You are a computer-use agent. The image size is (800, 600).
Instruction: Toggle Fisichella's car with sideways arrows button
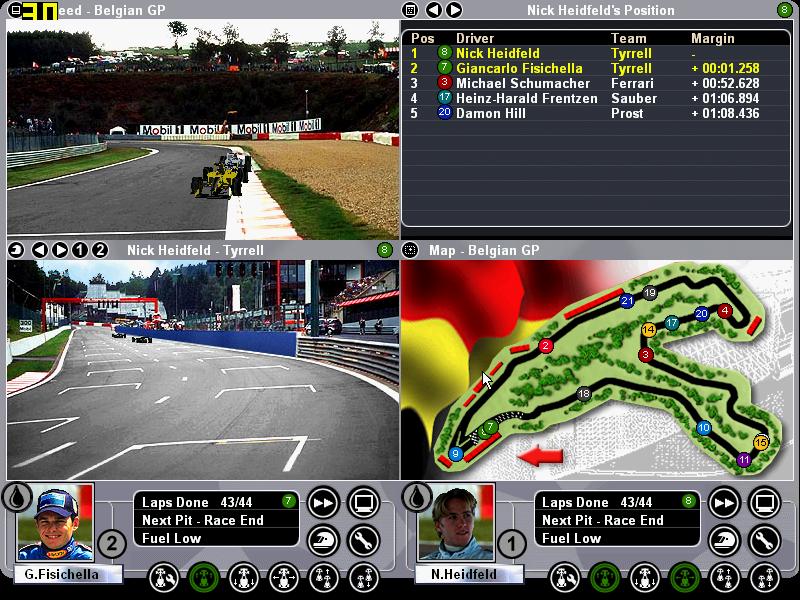coord(284,578)
